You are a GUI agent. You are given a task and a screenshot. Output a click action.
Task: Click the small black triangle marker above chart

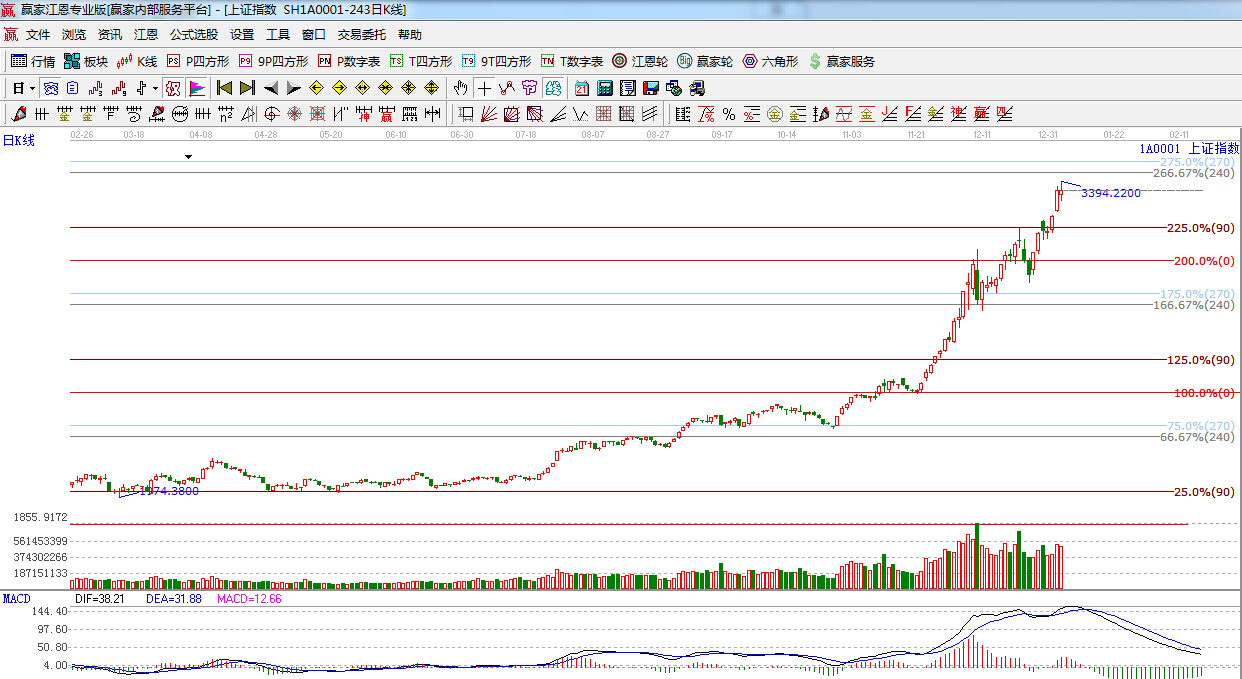pyautogui.click(x=188, y=157)
